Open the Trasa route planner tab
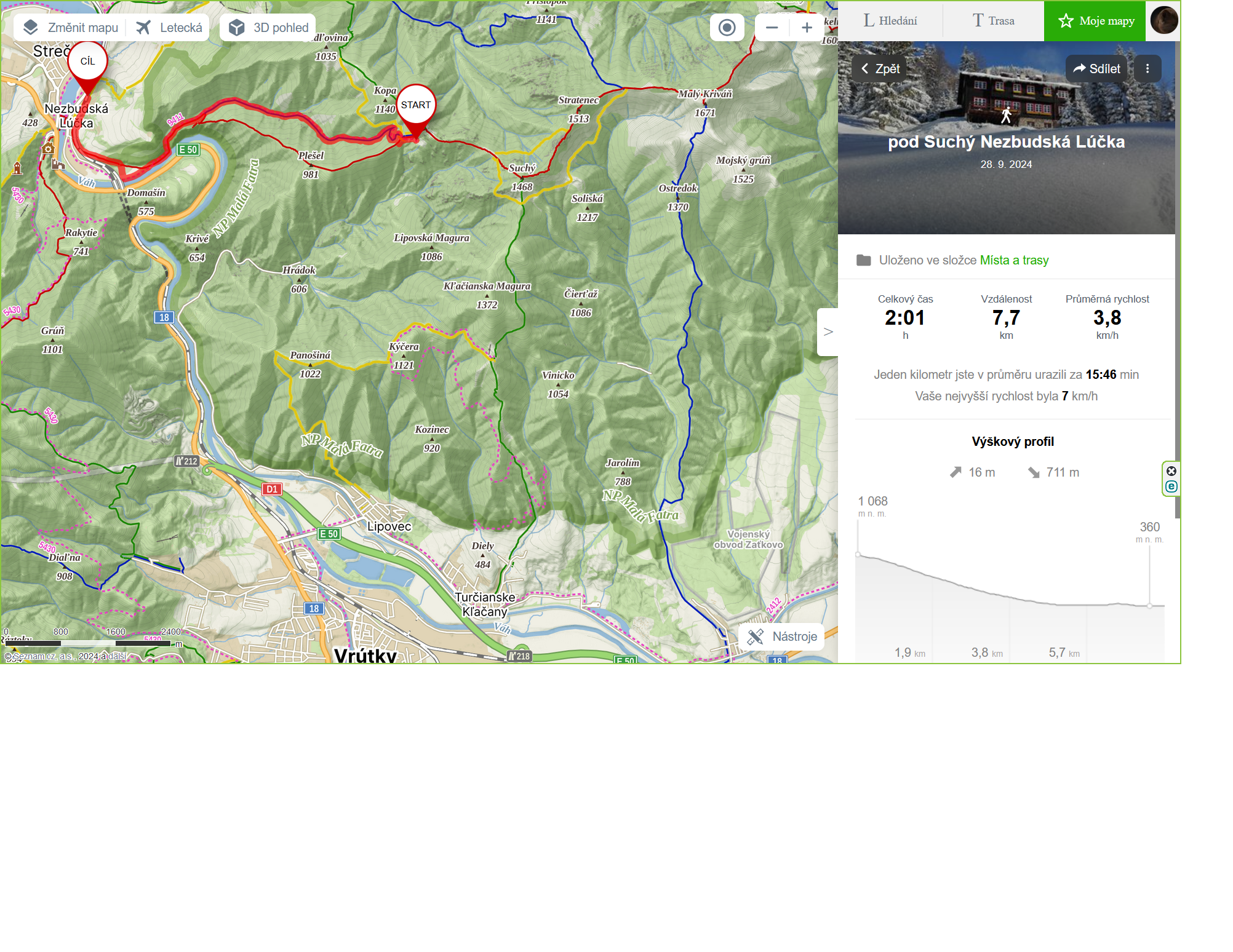 (x=993, y=21)
